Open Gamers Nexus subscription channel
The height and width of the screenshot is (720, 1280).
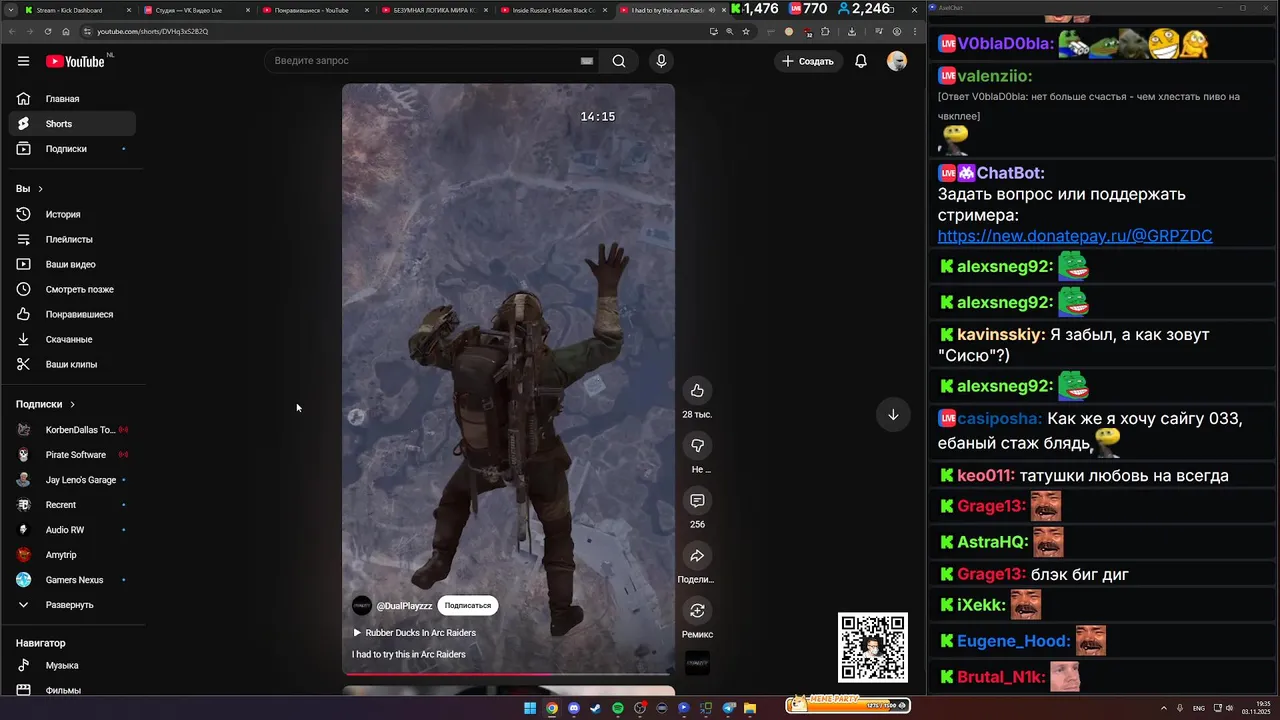click(x=72, y=580)
